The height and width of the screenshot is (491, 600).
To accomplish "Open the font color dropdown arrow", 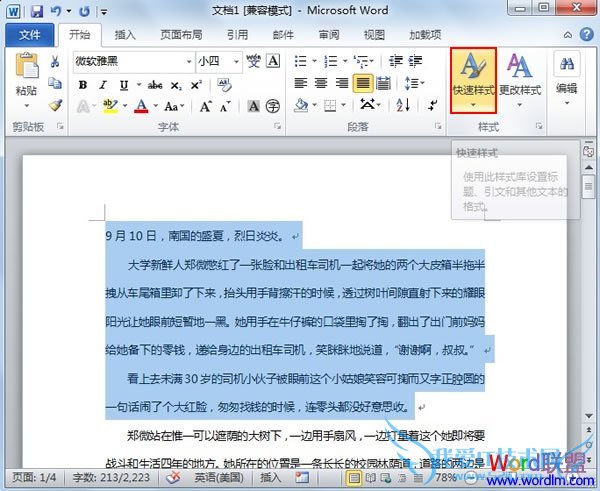I will [x=156, y=106].
